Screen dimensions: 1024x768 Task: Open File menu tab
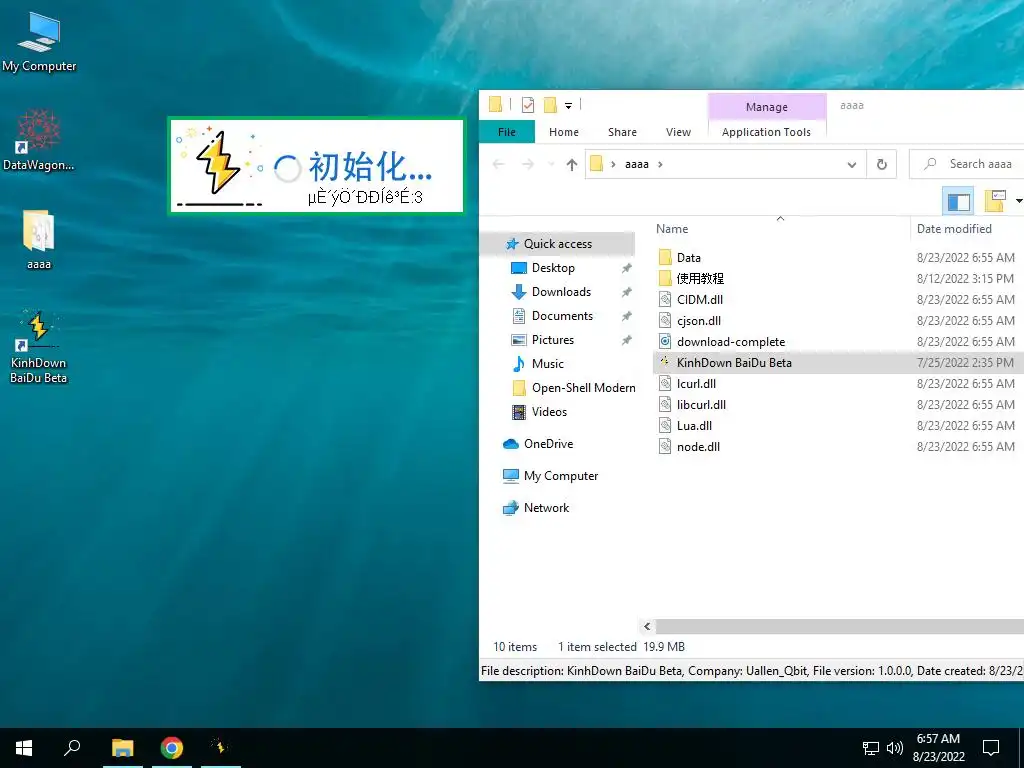tap(507, 132)
